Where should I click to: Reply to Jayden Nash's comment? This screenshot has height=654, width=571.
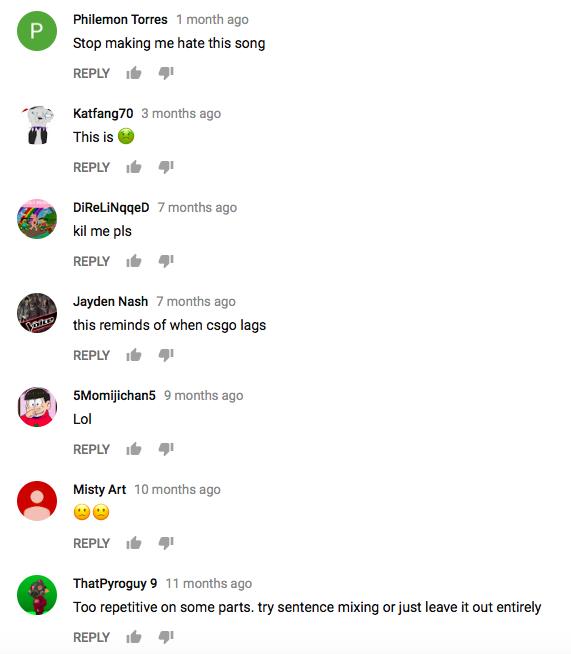(x=91, y=355)
